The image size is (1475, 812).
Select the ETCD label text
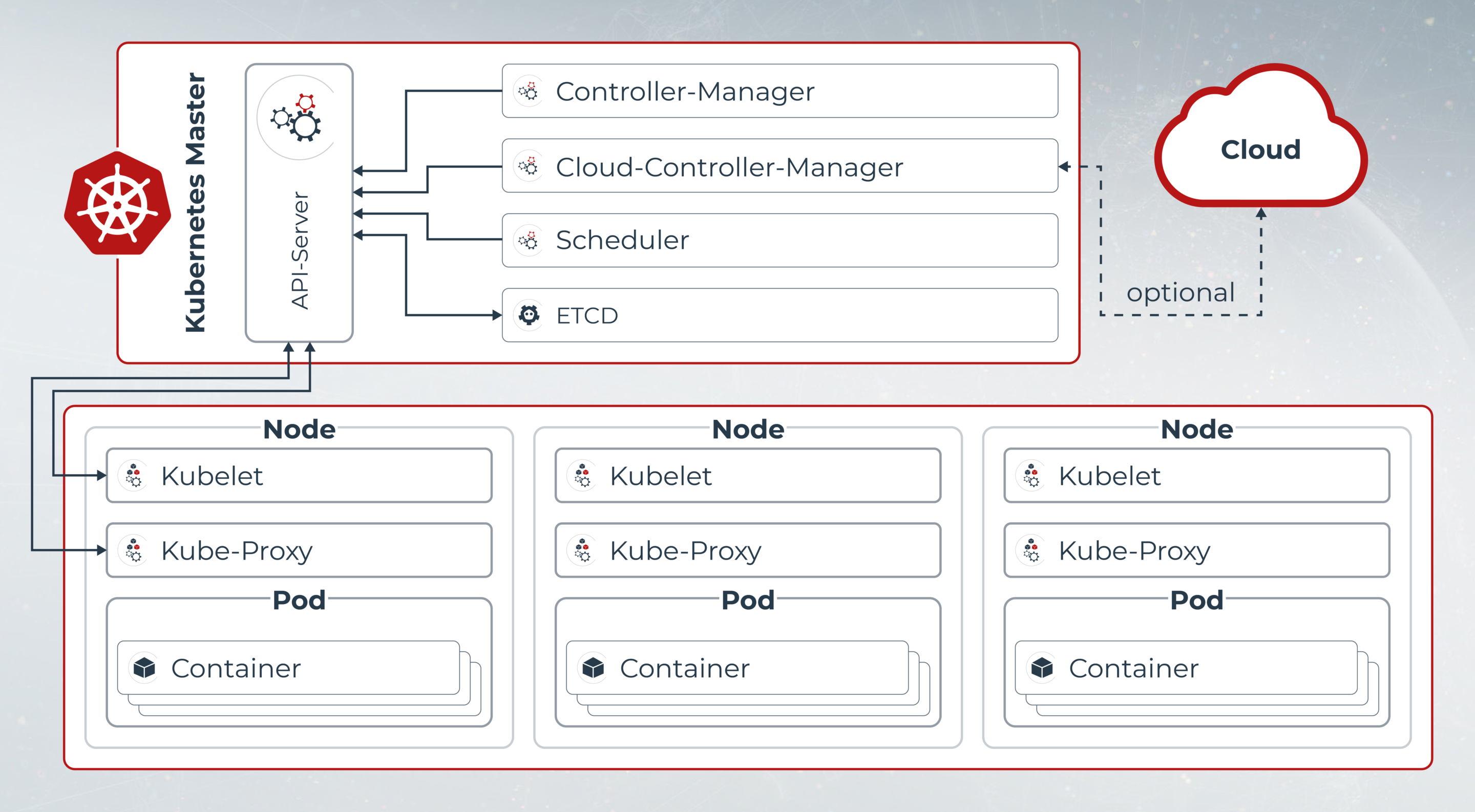coord(587,316)
